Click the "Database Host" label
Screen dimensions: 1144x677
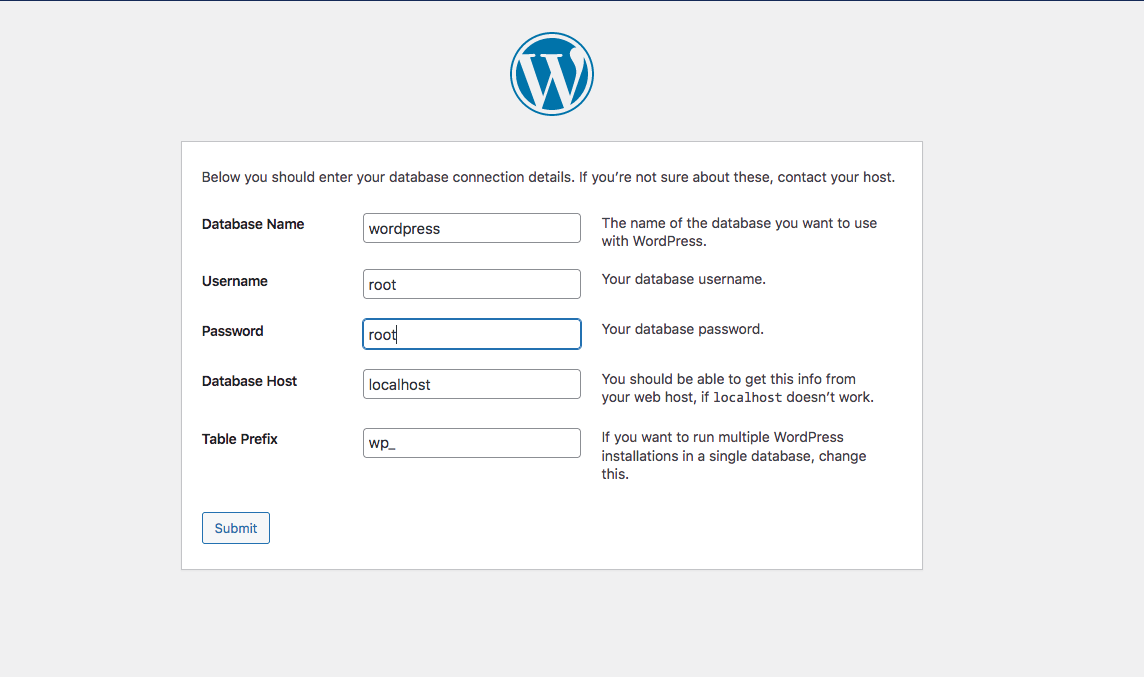[248, 381]
